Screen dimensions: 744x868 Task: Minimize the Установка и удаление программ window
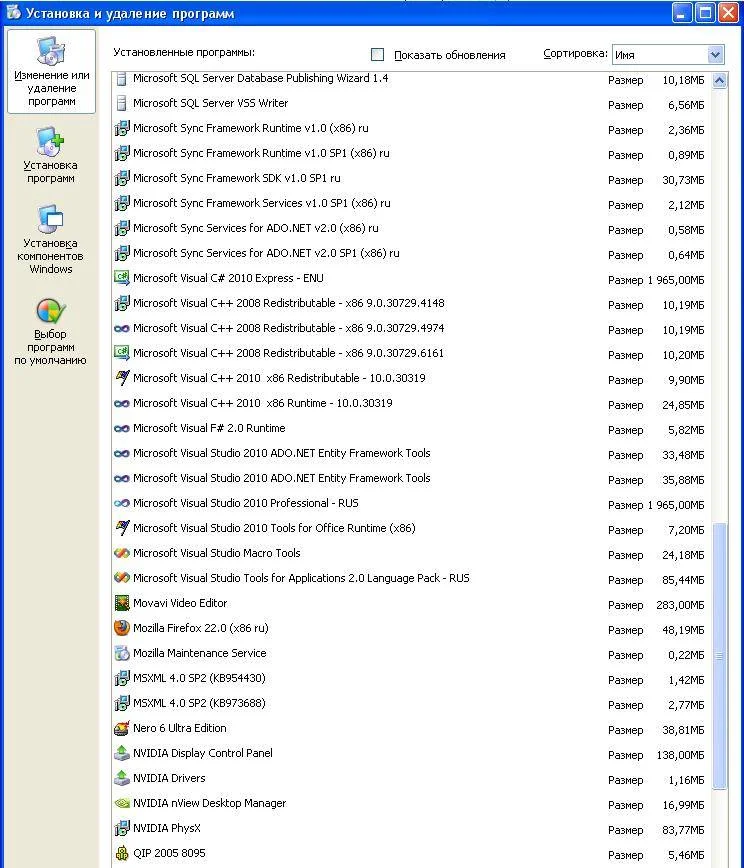pos(682,13)
